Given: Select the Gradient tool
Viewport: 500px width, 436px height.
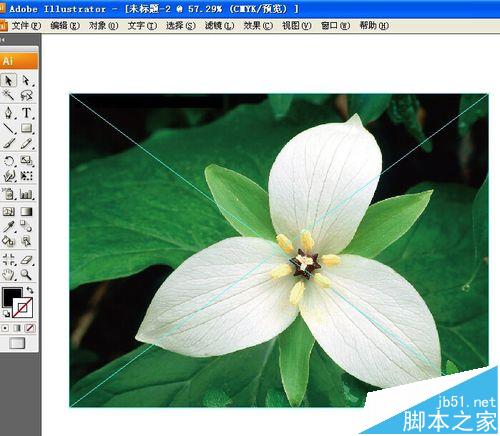Looking at the screenshot, I should (x=27, y=211).
